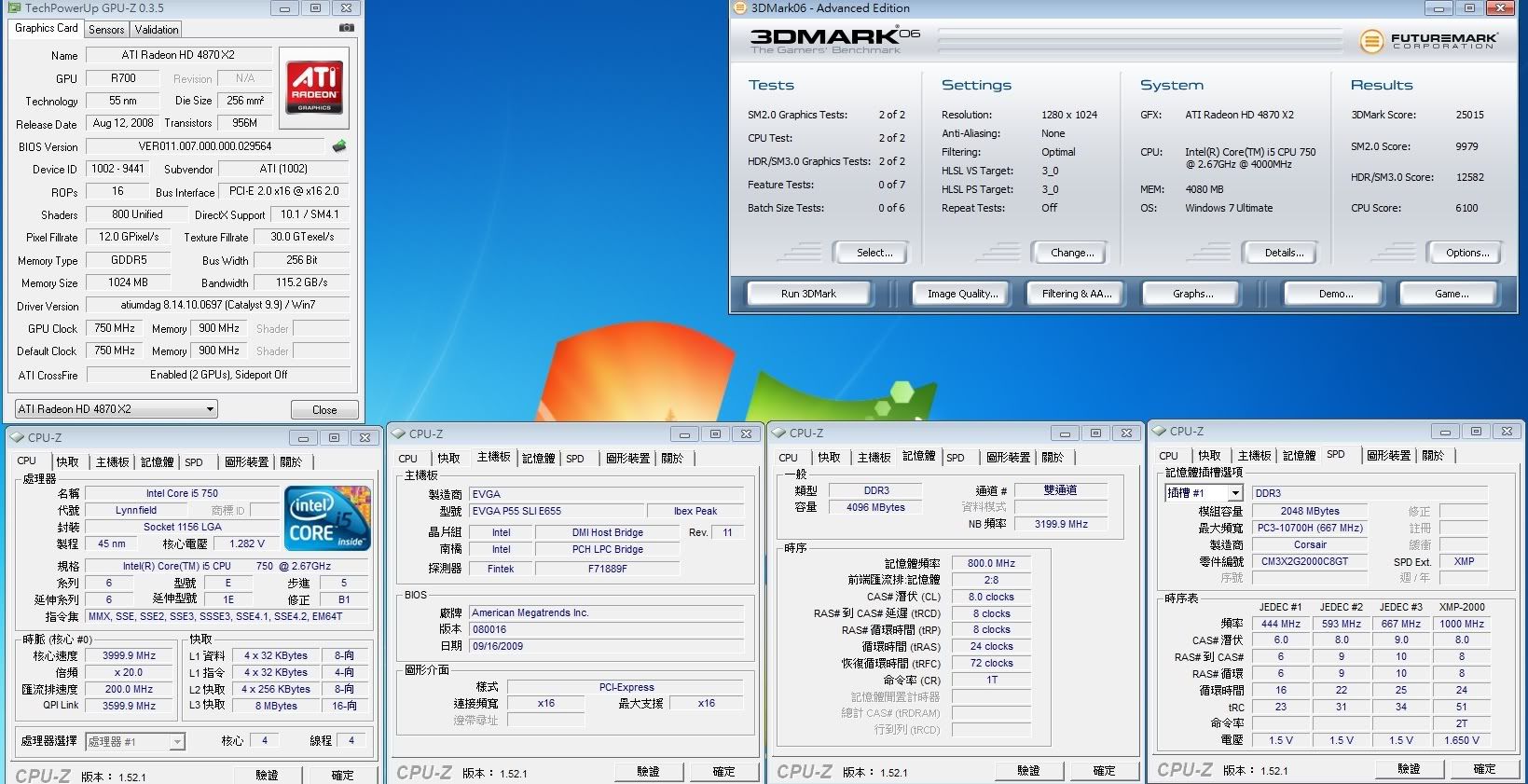Click the BIOS save chip icon in GPU-Z
Image resolution: width=1528 pixels, height=784 pixels.
pyautogui.click(x=339, y=146)
